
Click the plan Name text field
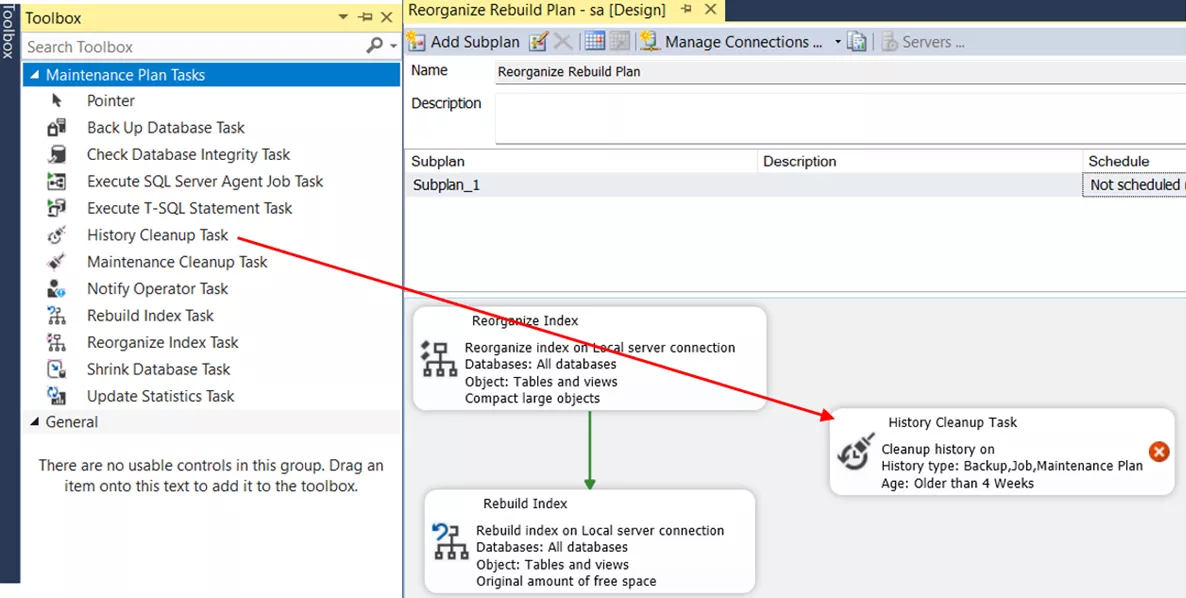pos(840,73)
